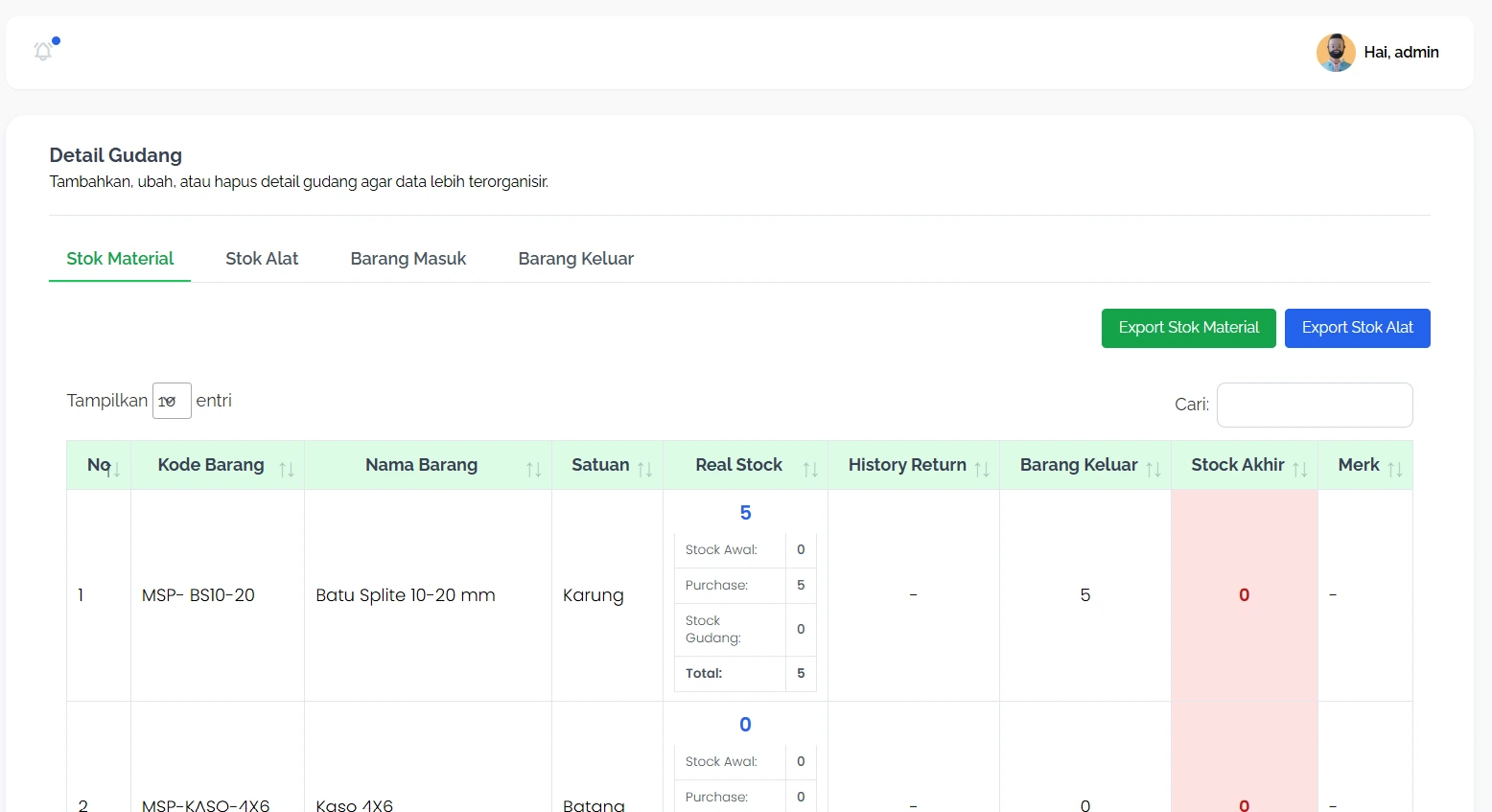
Task: Click Real Stock value 5 in row 1
Action: tap(745, 513)
